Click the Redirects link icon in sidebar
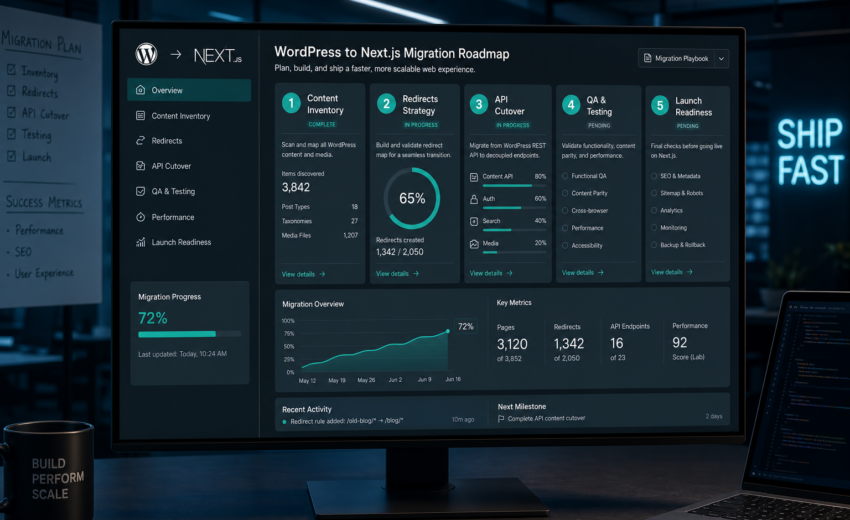This screenshot has width=850, height=520. (x=140, y=140)
